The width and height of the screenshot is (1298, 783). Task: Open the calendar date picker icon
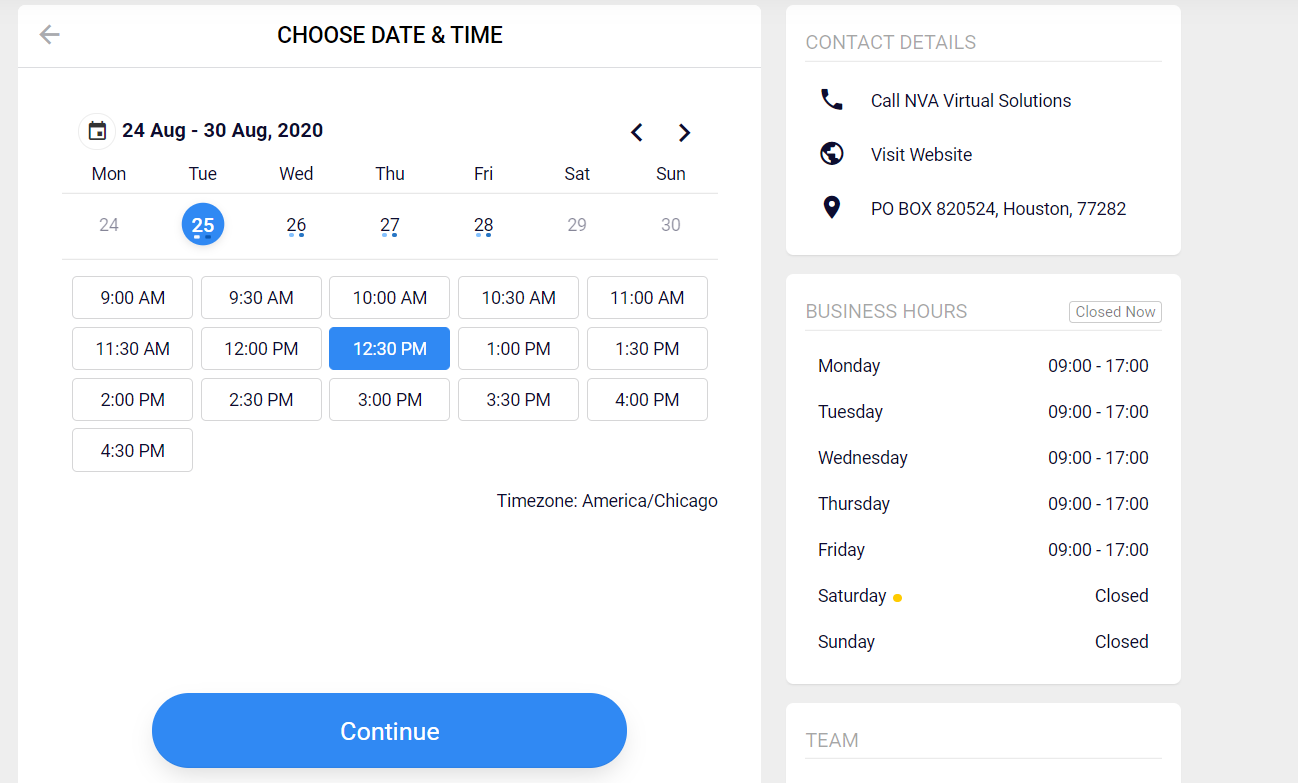tap(97, 131)
